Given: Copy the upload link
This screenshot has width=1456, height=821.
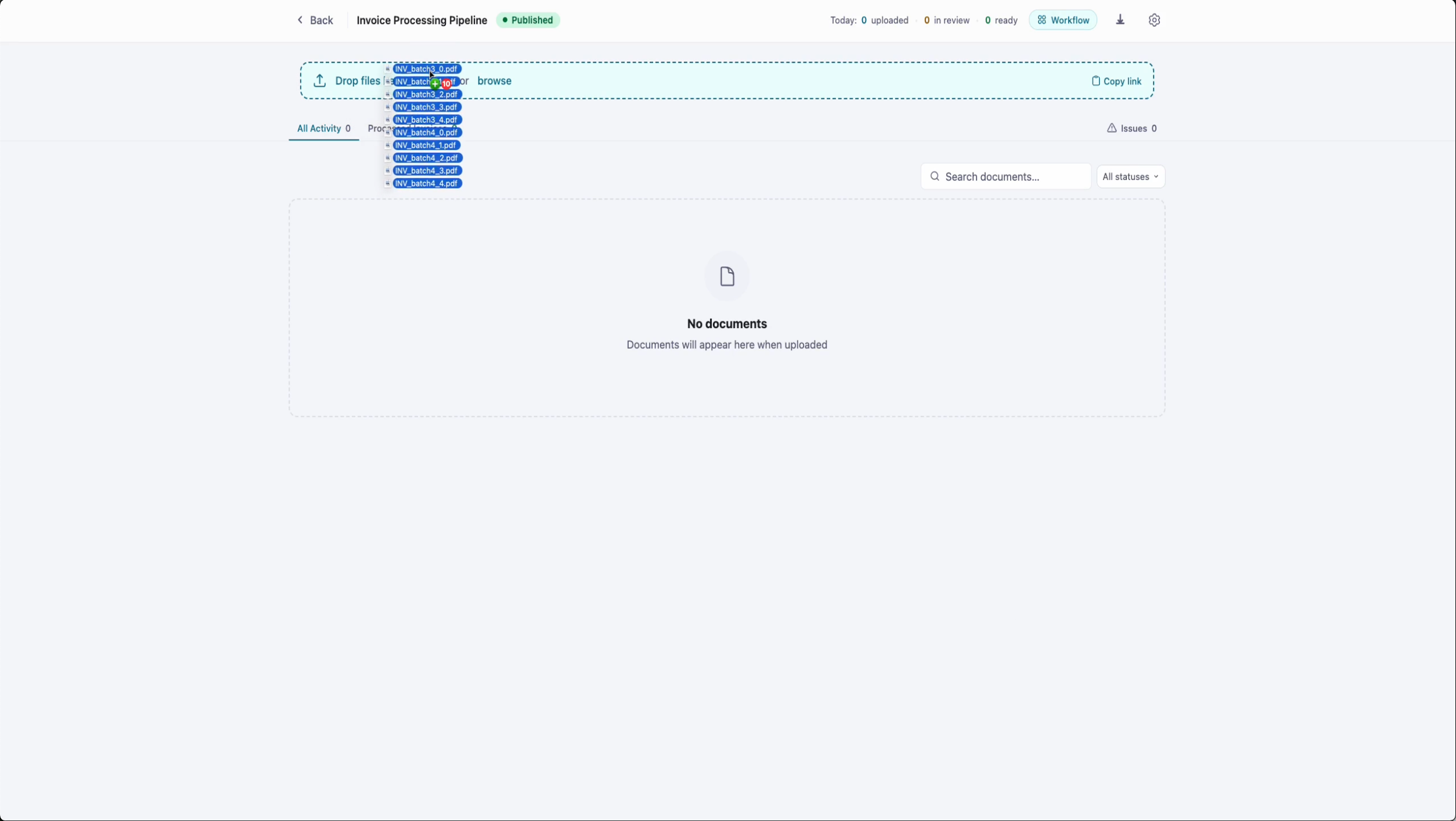Looking at the screenshot, I should 1116,81.
